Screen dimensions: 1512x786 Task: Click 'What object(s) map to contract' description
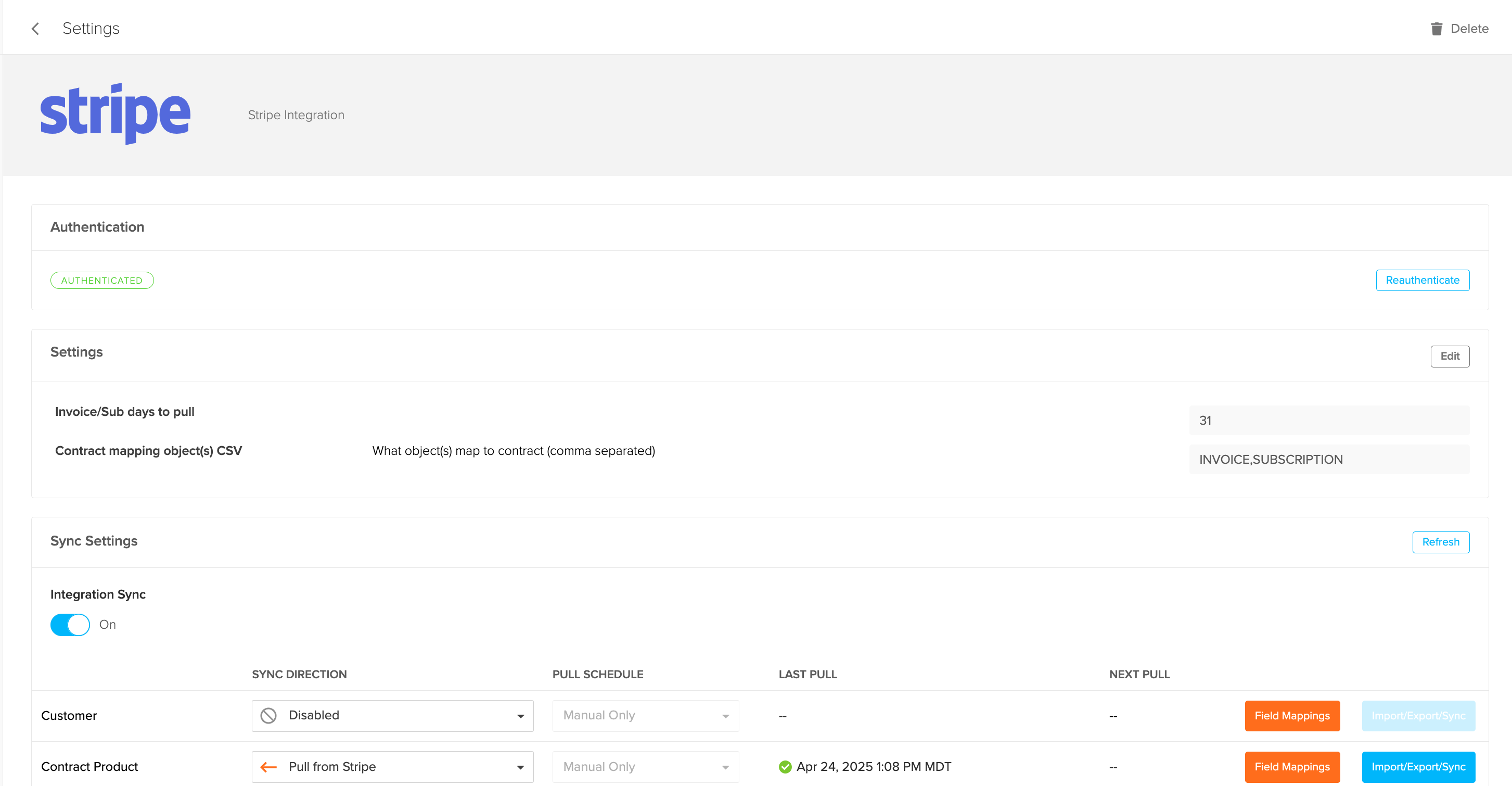pyautogui.click(x=514, y=451)
